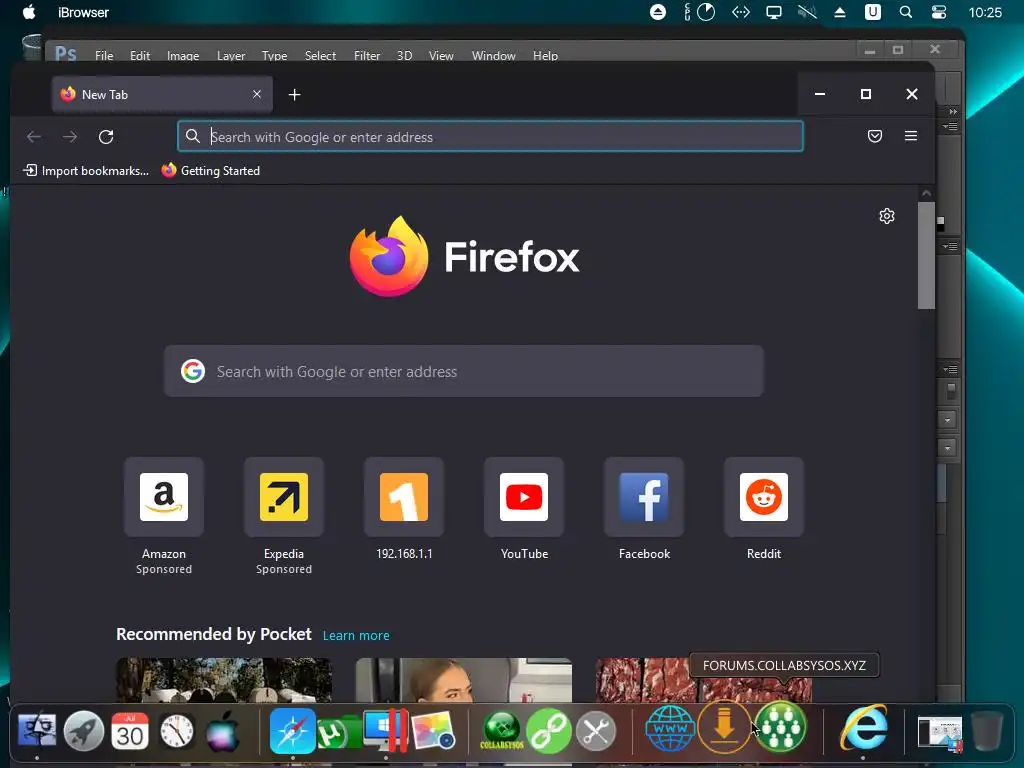The width and height of the screenshot is (1024, 768).
Task: Open the Expedia sponsored shortcut tile
Action: tap(283, 497)
